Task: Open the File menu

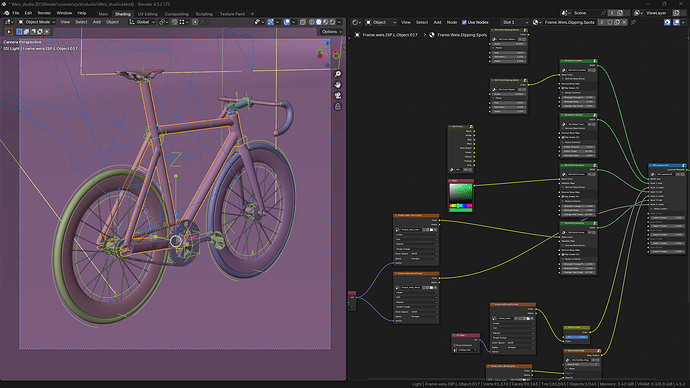Action: pyautogui.click(x=16, y=13)
